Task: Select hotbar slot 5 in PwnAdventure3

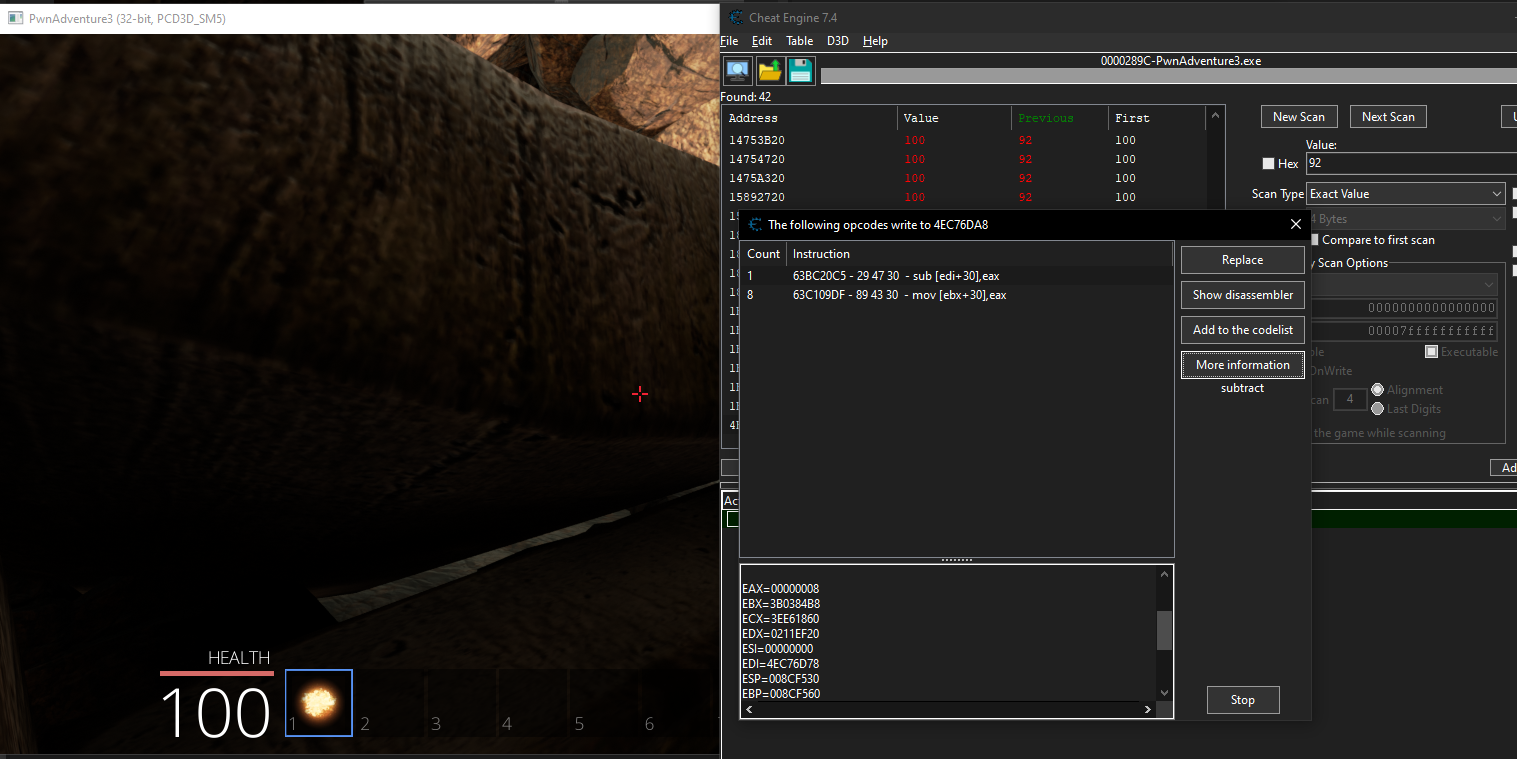Action: [x=603, y=703]
